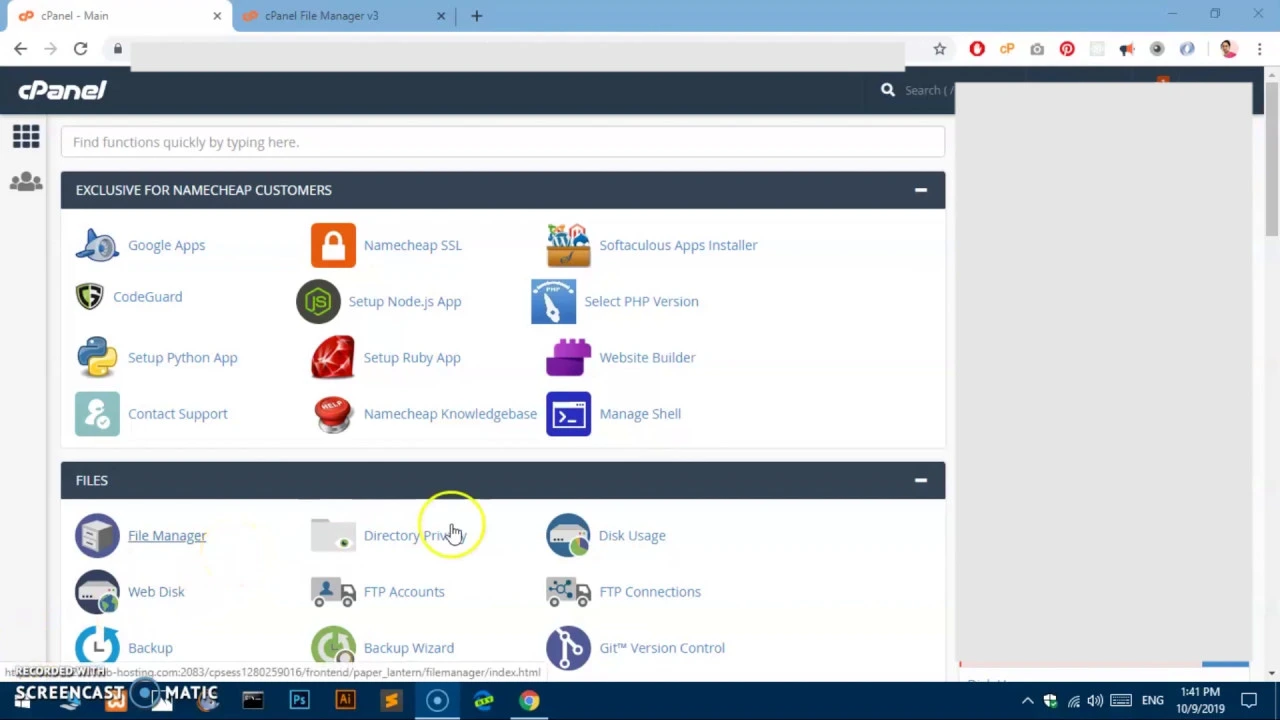Open the FTP Accounts truck icon
The height and width of the screenshot is (720, 1280).
pyautogui.click(x=333, y=591)
